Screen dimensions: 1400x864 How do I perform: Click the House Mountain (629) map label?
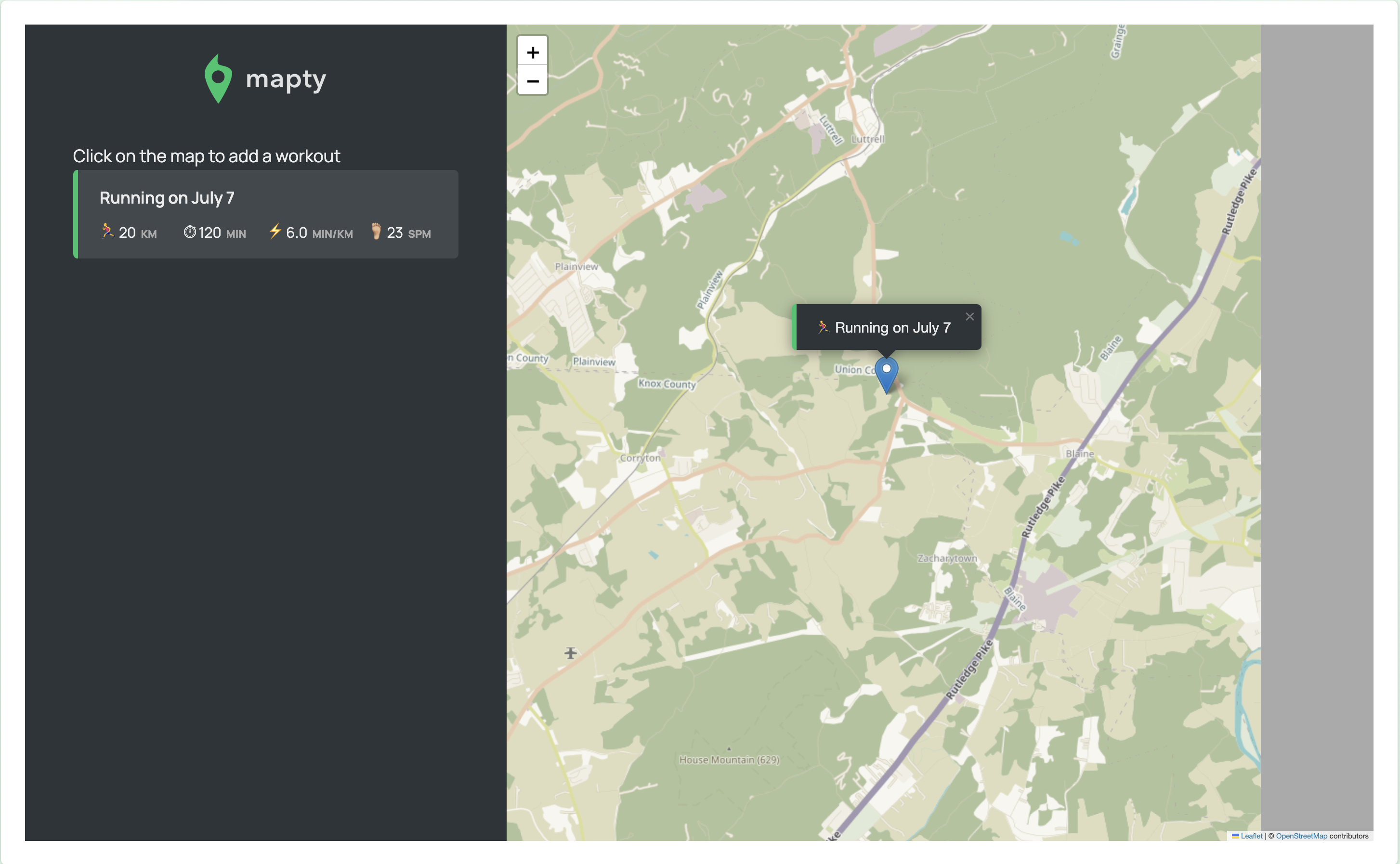click(729, 760)
